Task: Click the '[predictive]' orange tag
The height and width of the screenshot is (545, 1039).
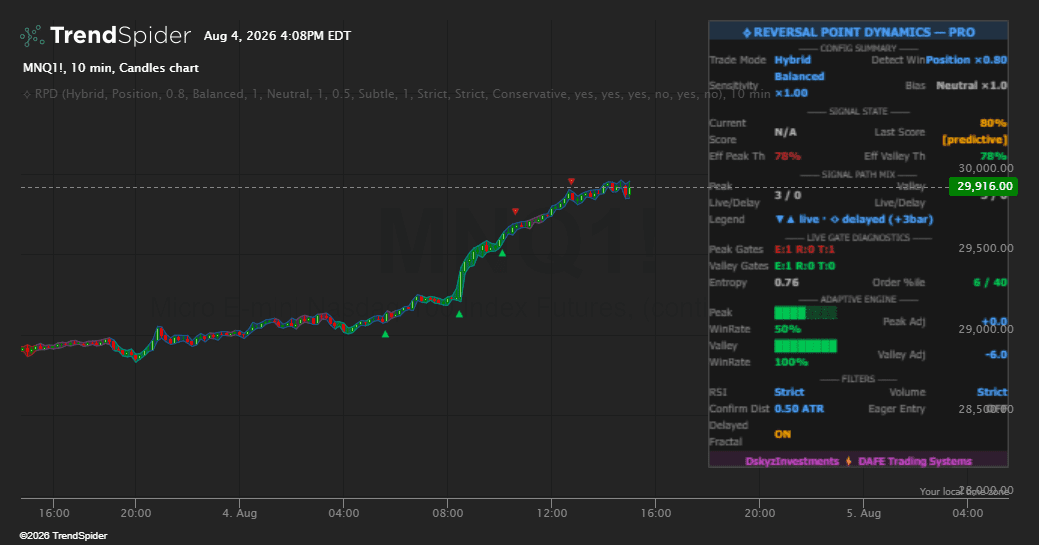Action: 974,139
